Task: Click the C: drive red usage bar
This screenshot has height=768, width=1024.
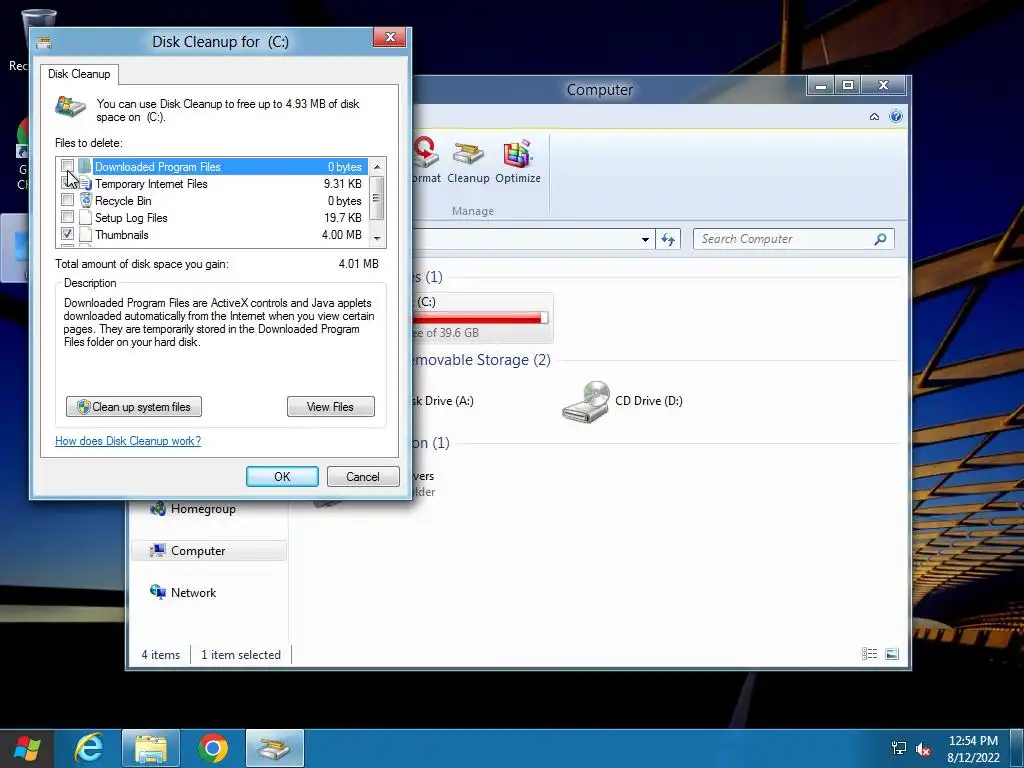Action: 481,317
